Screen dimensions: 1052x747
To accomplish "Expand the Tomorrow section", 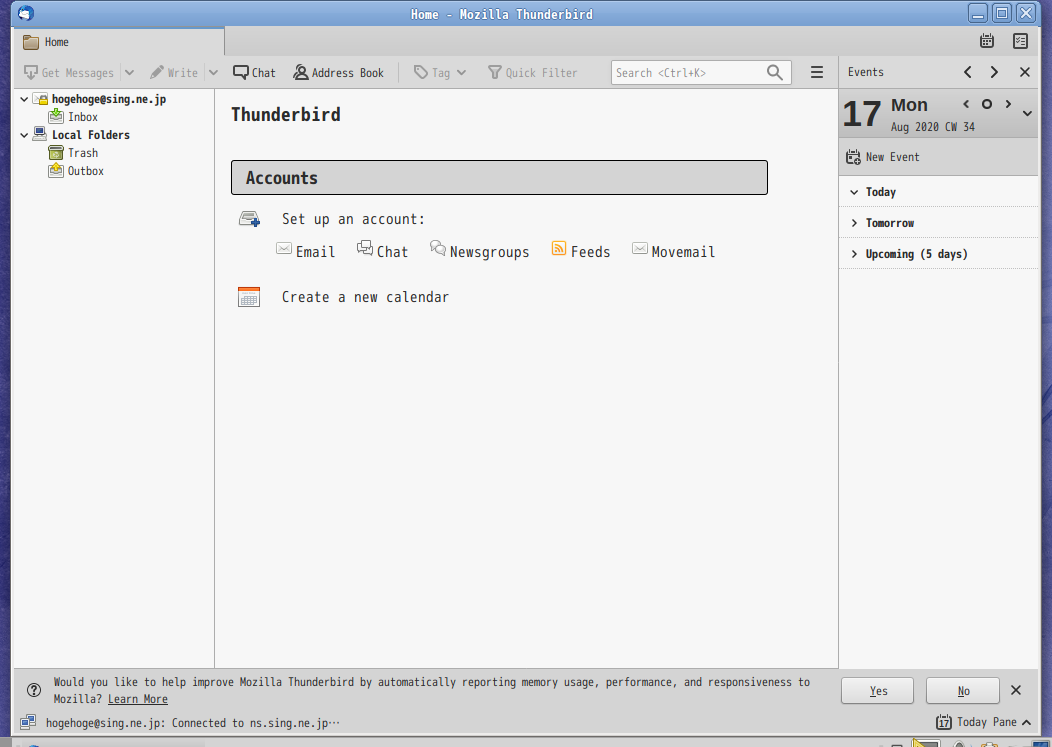I will (854, 223).
